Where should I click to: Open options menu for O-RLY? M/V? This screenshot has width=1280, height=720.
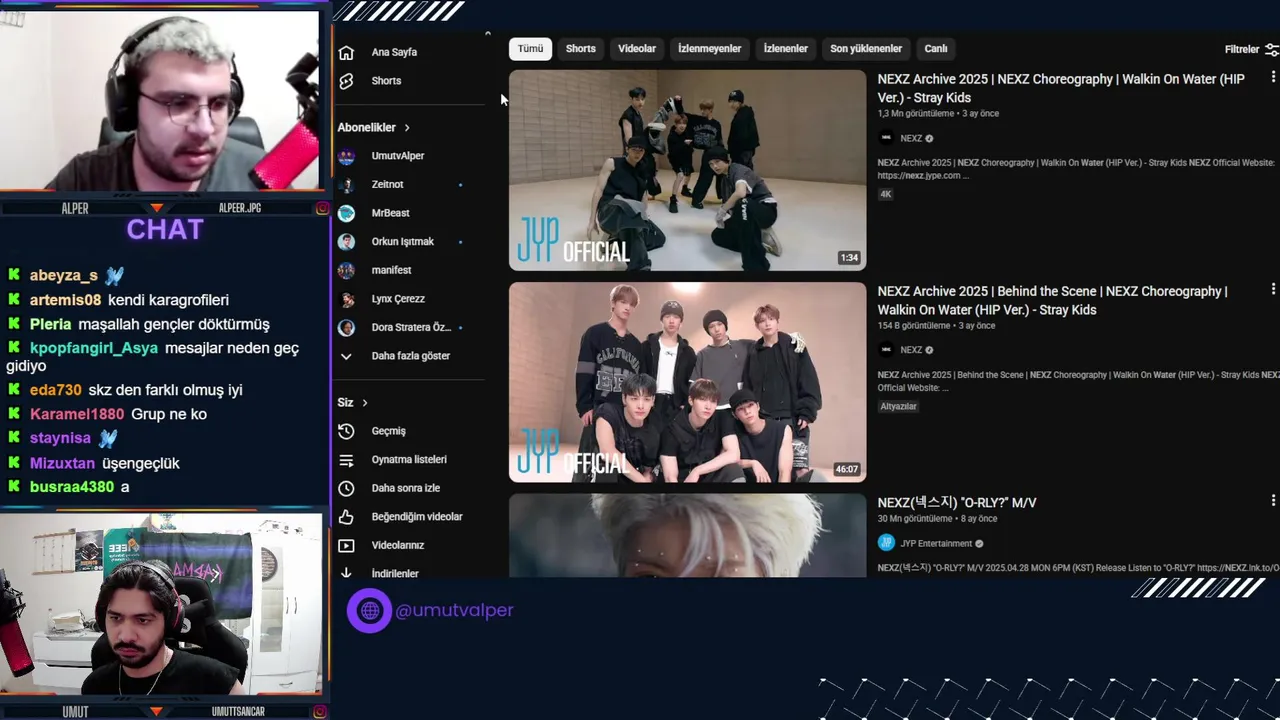click(x=1273, y=500)
